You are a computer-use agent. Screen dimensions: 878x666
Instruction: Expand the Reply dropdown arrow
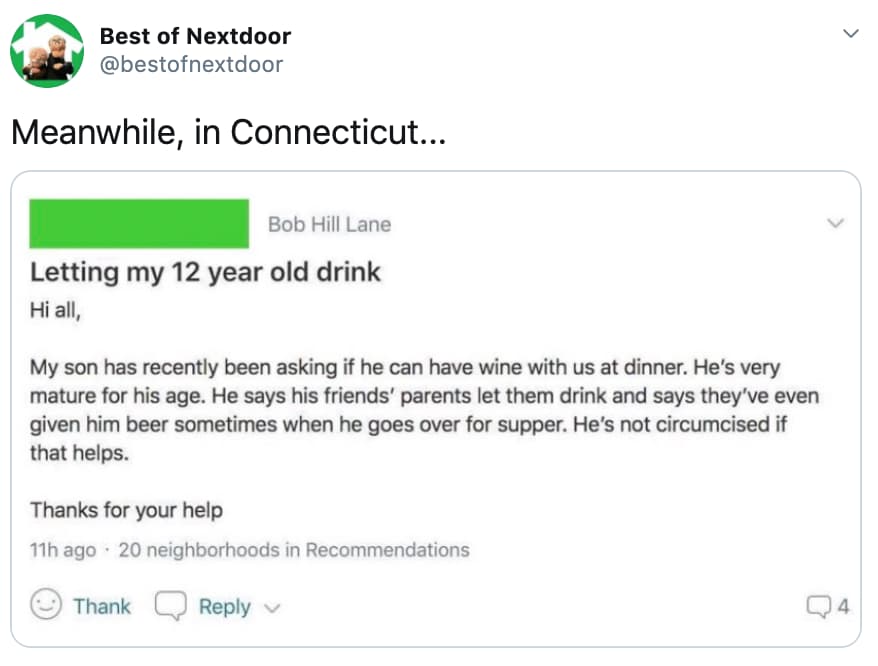tap(273, 608)
